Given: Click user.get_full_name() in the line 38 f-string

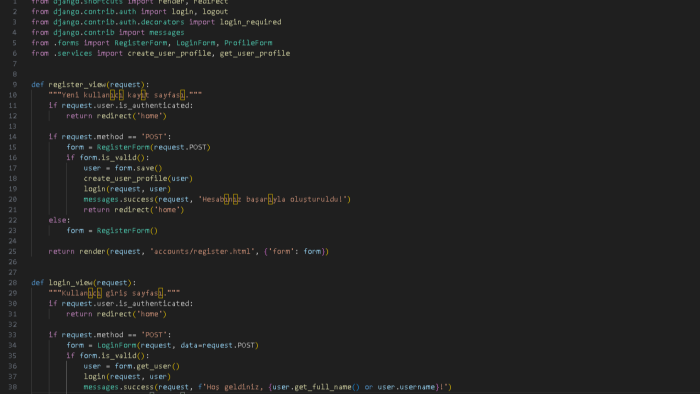Looking at the screenshot, I should pos(316,387).
